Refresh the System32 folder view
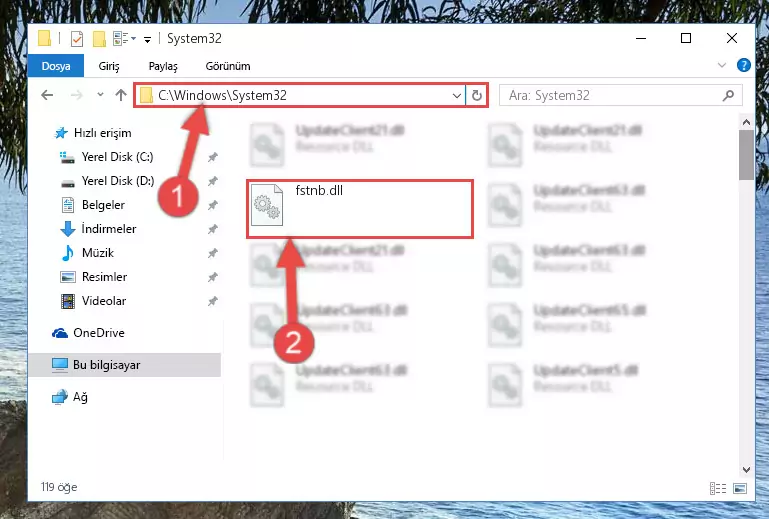 476,95
